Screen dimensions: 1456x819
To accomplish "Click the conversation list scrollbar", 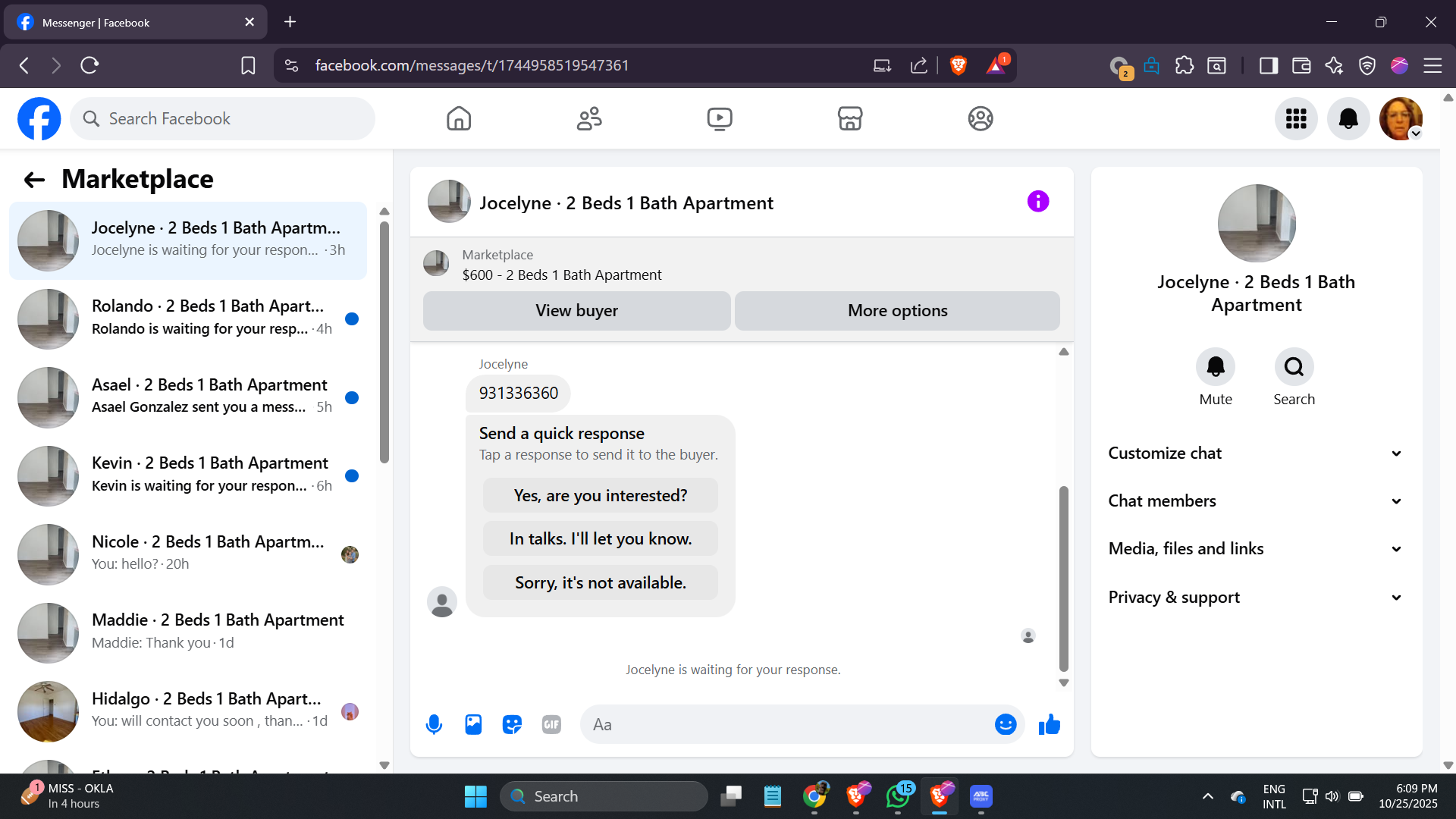I will pos(384,341).
